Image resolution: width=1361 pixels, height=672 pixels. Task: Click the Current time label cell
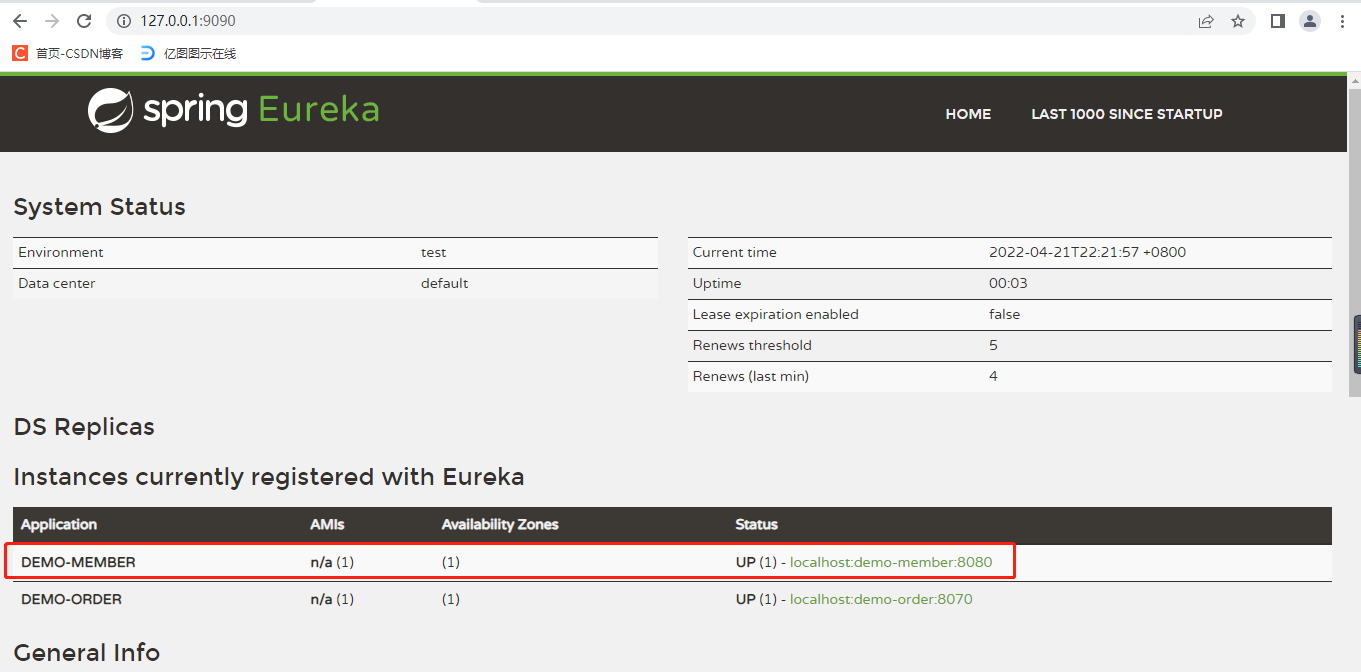point(734,252)
